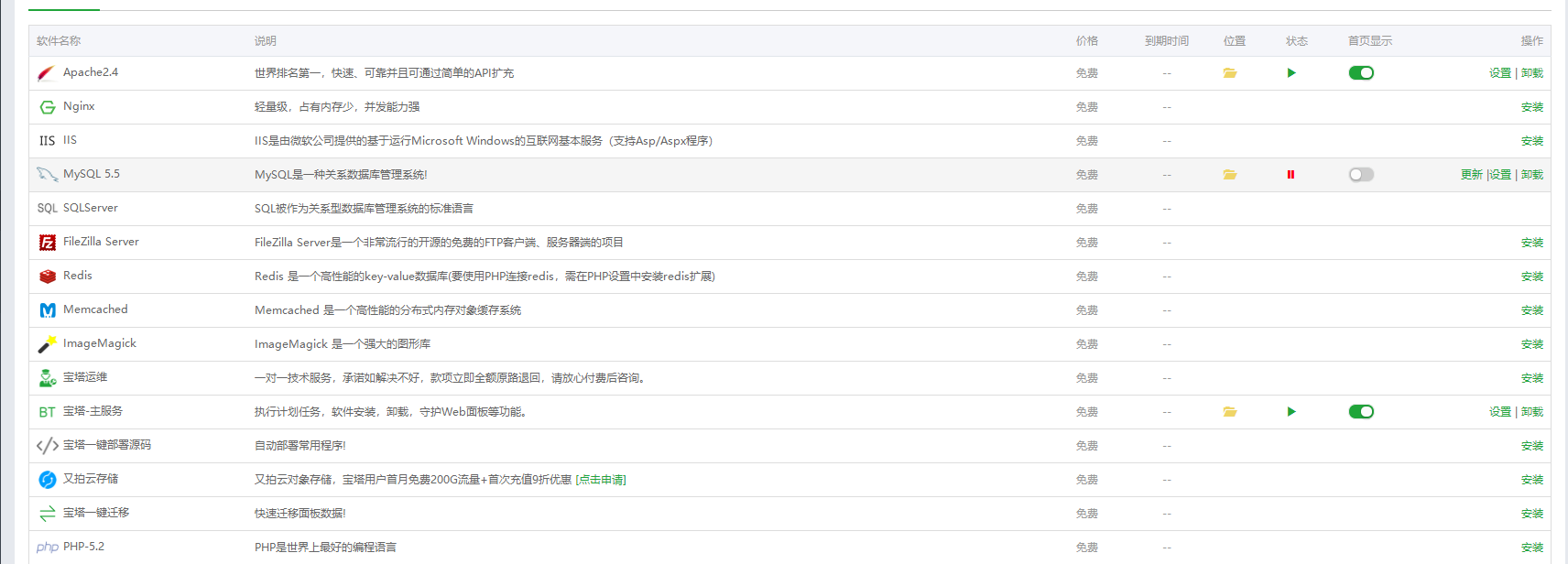Click the Memcached M icon
1568x564 pixels.
[x=48, y=310]
